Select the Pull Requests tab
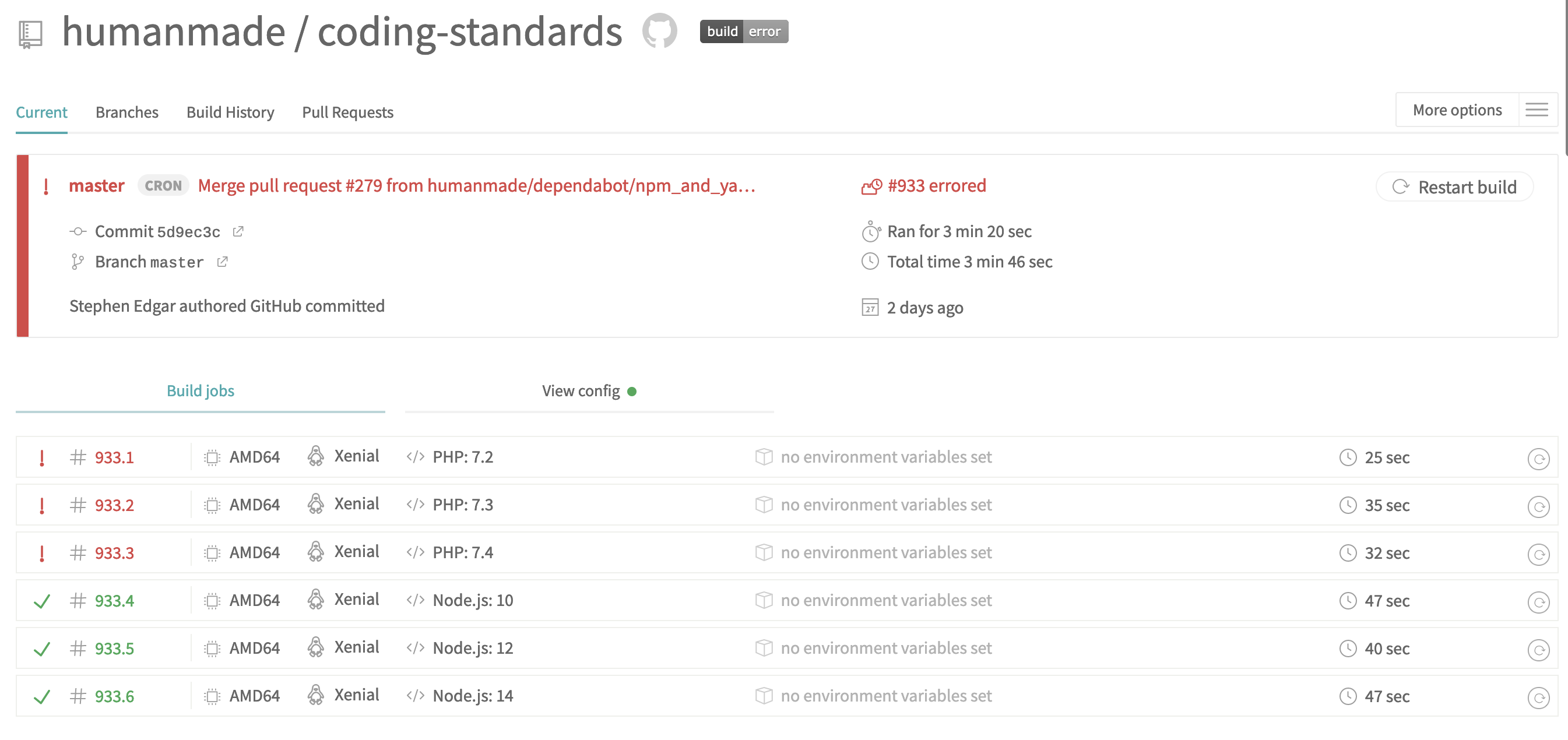 coord(347,112)
